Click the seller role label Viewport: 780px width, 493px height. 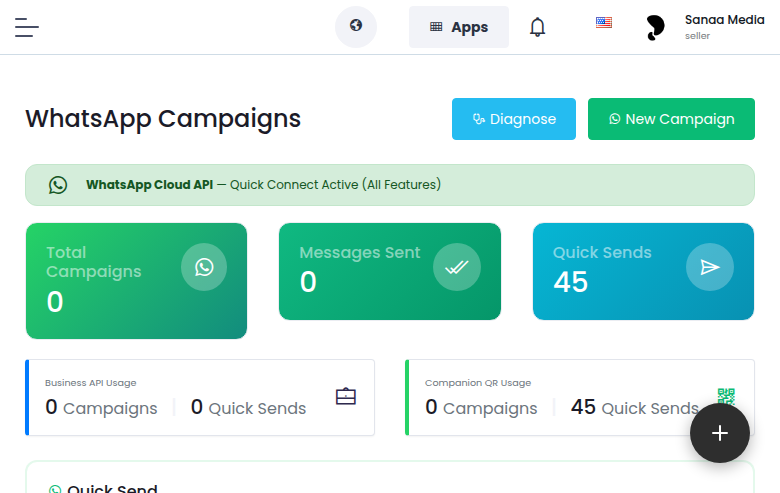(x=697, y=36)
